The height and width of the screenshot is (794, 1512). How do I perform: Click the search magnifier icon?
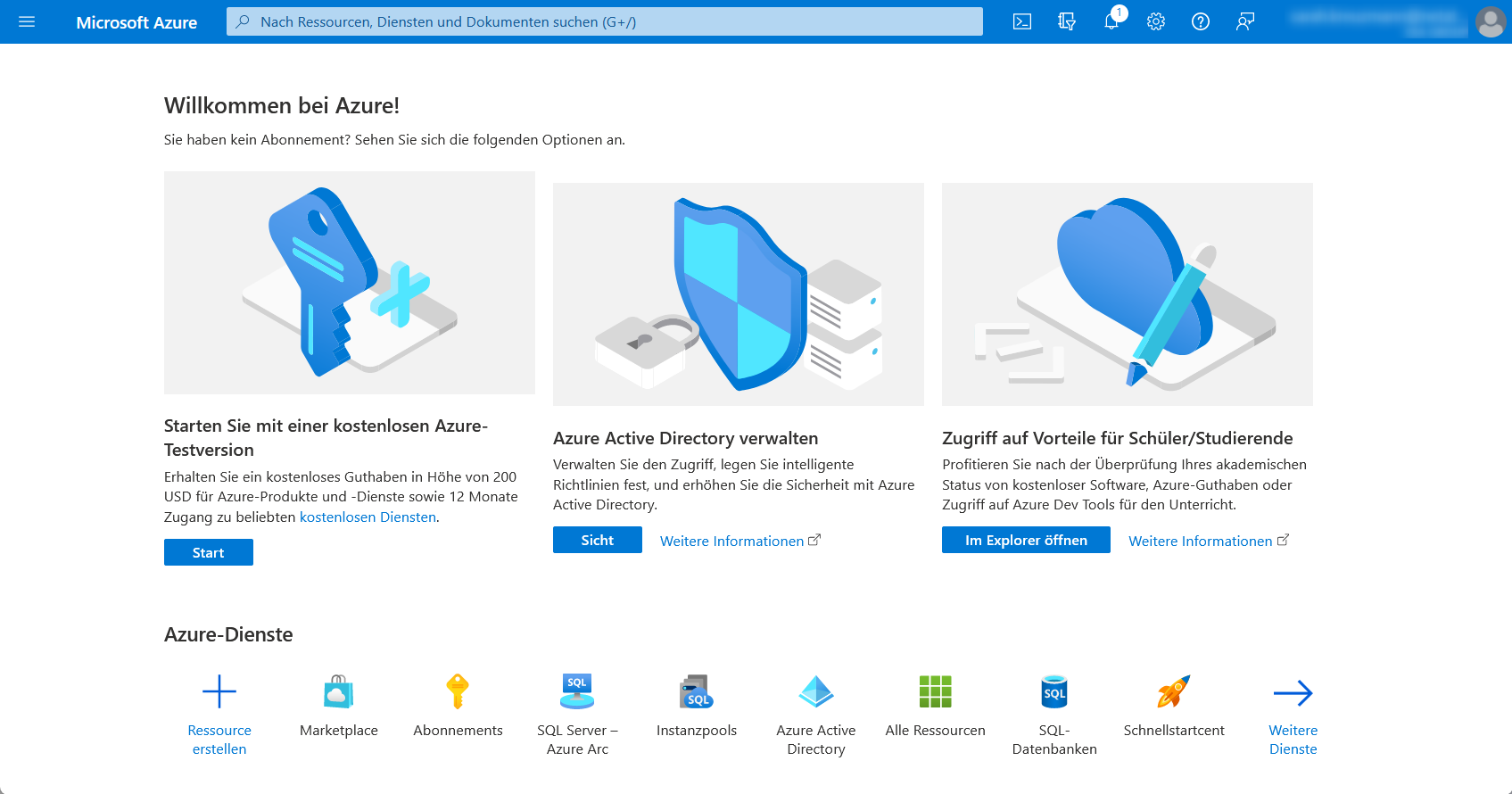click(243, 21)
